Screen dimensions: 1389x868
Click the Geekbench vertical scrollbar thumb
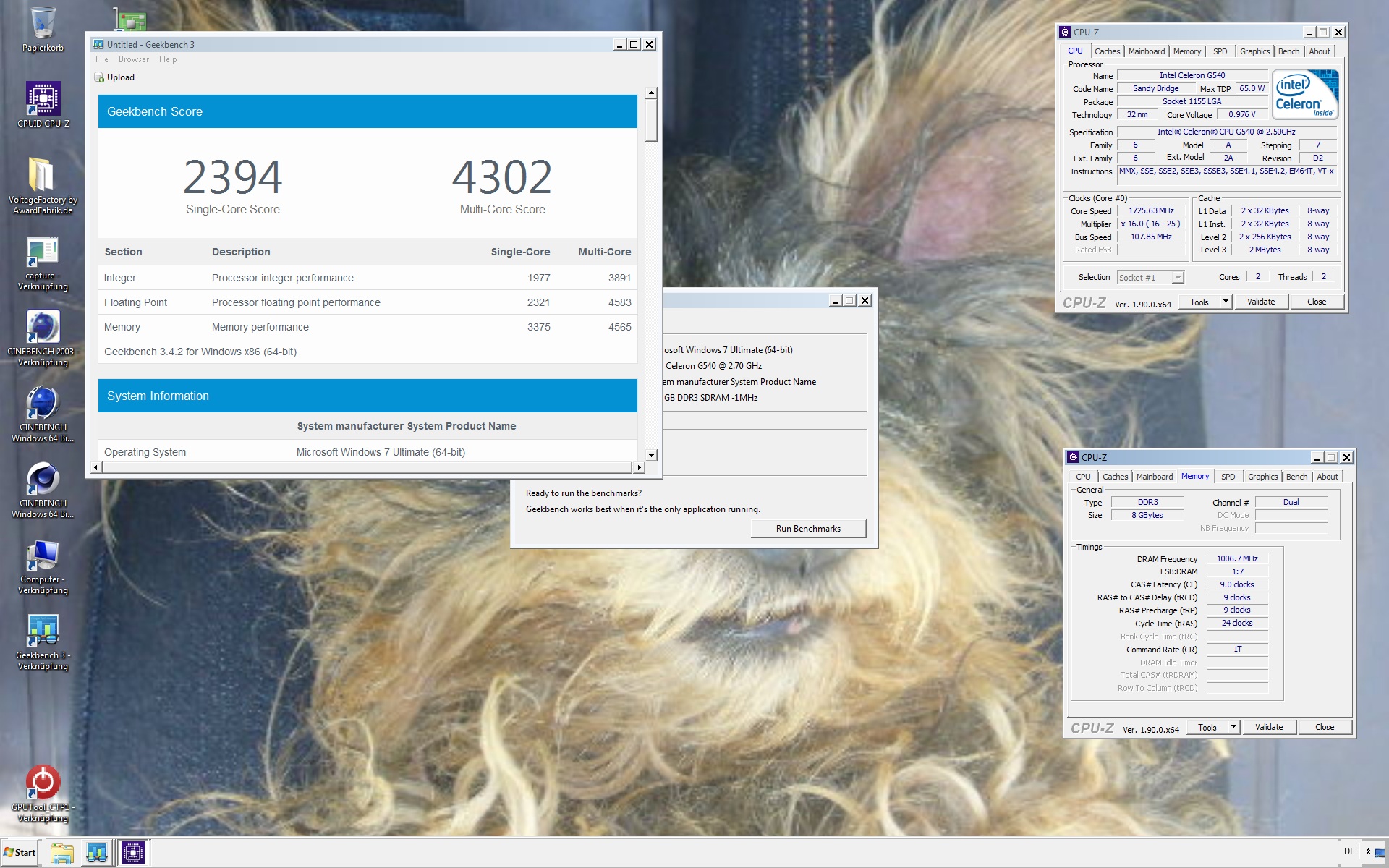coord(651,120)
